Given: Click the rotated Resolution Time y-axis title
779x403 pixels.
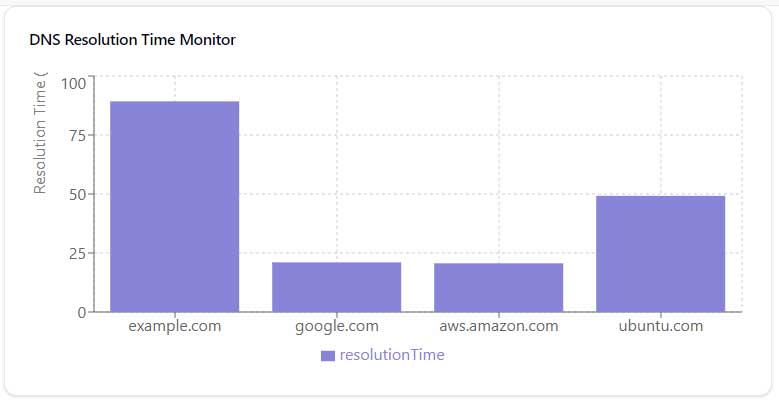Looking at the screenshot, I should [x=40, y=134].
